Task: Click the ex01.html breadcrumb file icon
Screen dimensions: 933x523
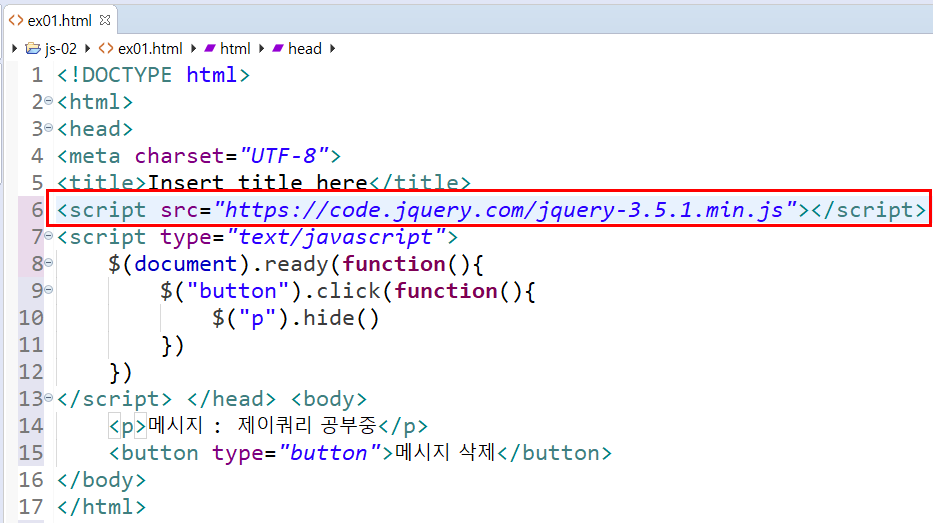Action: pyautogui.click(x=106, y=48)
